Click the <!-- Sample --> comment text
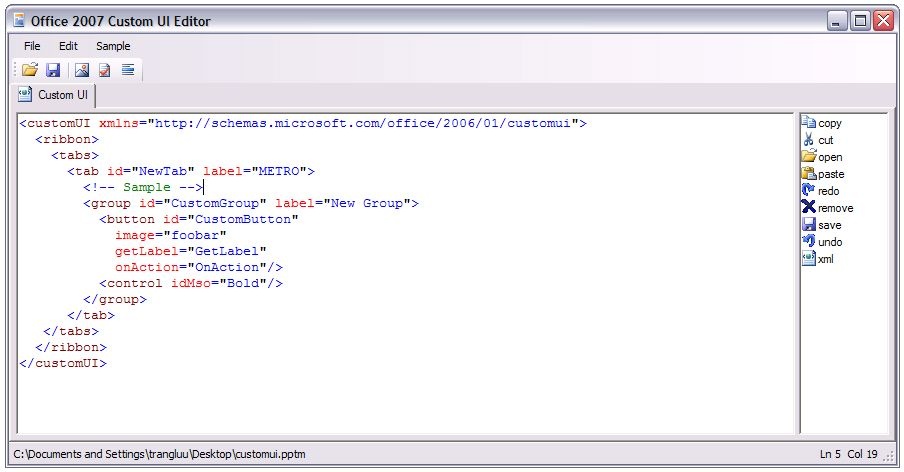Screen dimensions: 904x472 coord(143,187)
